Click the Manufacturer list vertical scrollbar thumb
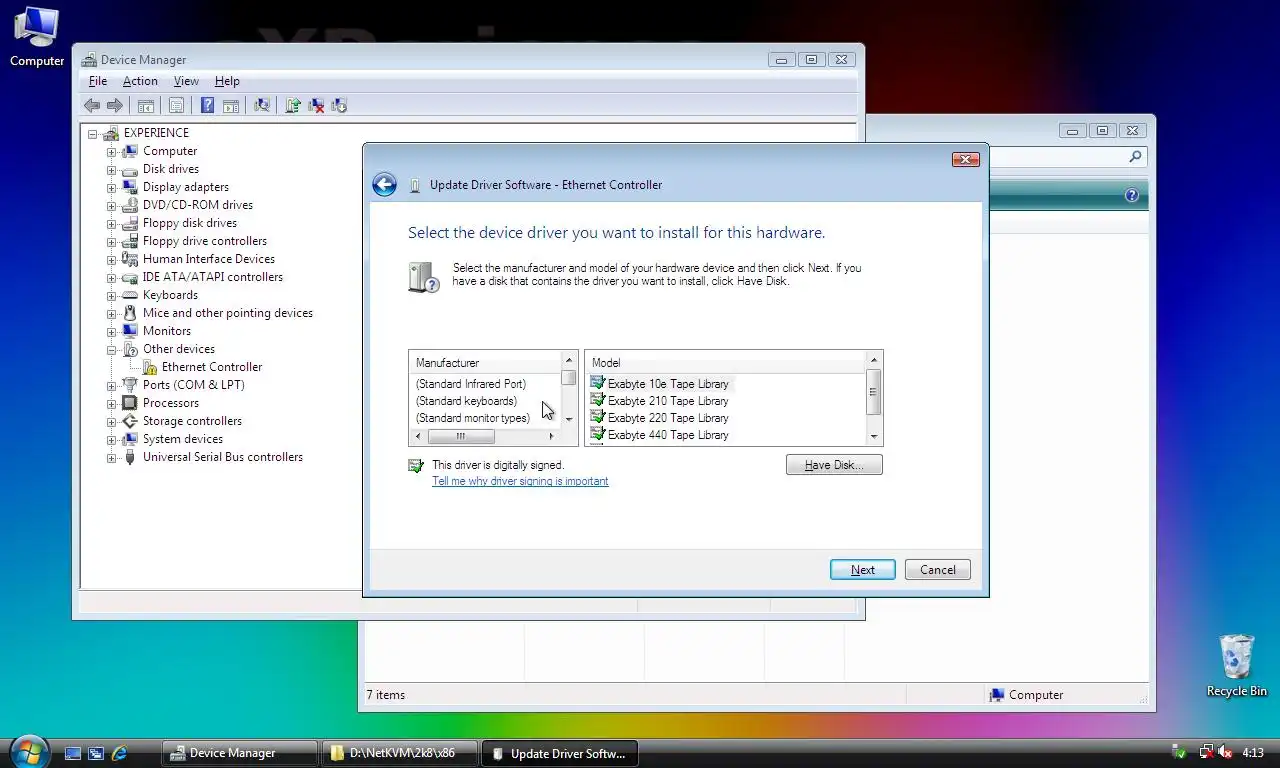The image size is (1280, 768). [569, 377]
